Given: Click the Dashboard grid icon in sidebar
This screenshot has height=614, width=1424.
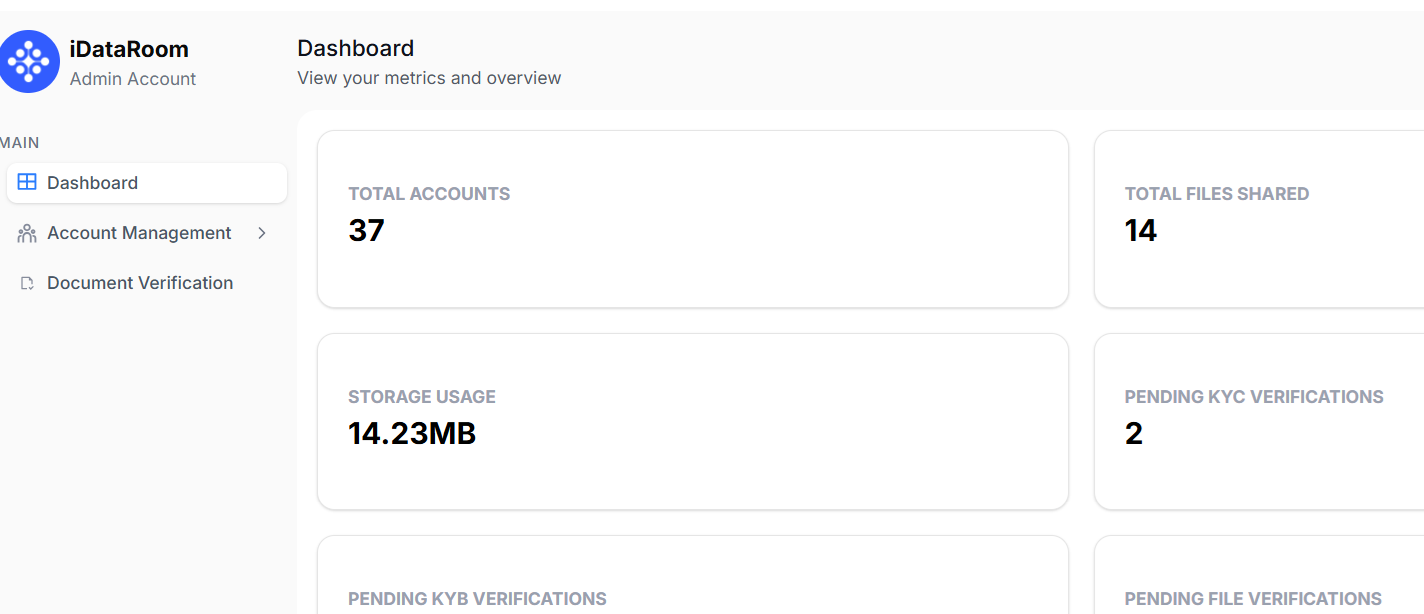Looking at the screenshot, I should pos(27,183).
